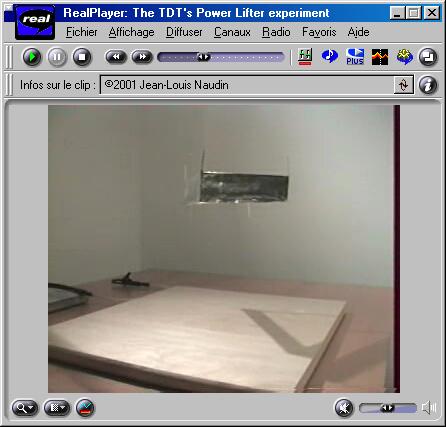Pause the clip playback
This screenshot has height=427, width=446.
[57, 57]
